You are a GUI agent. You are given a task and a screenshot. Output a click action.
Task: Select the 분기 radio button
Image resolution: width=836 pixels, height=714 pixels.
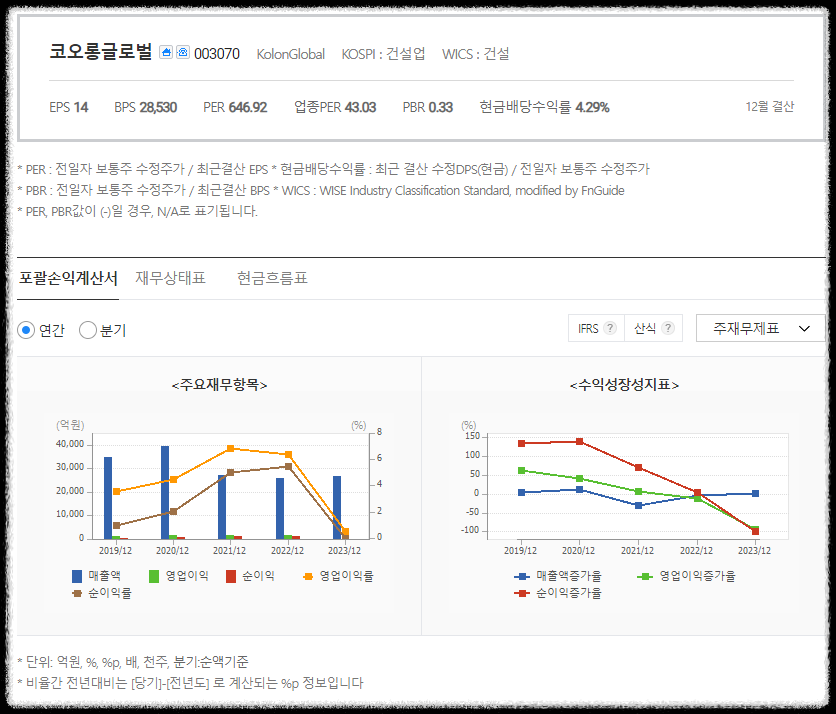click(88, 330)
